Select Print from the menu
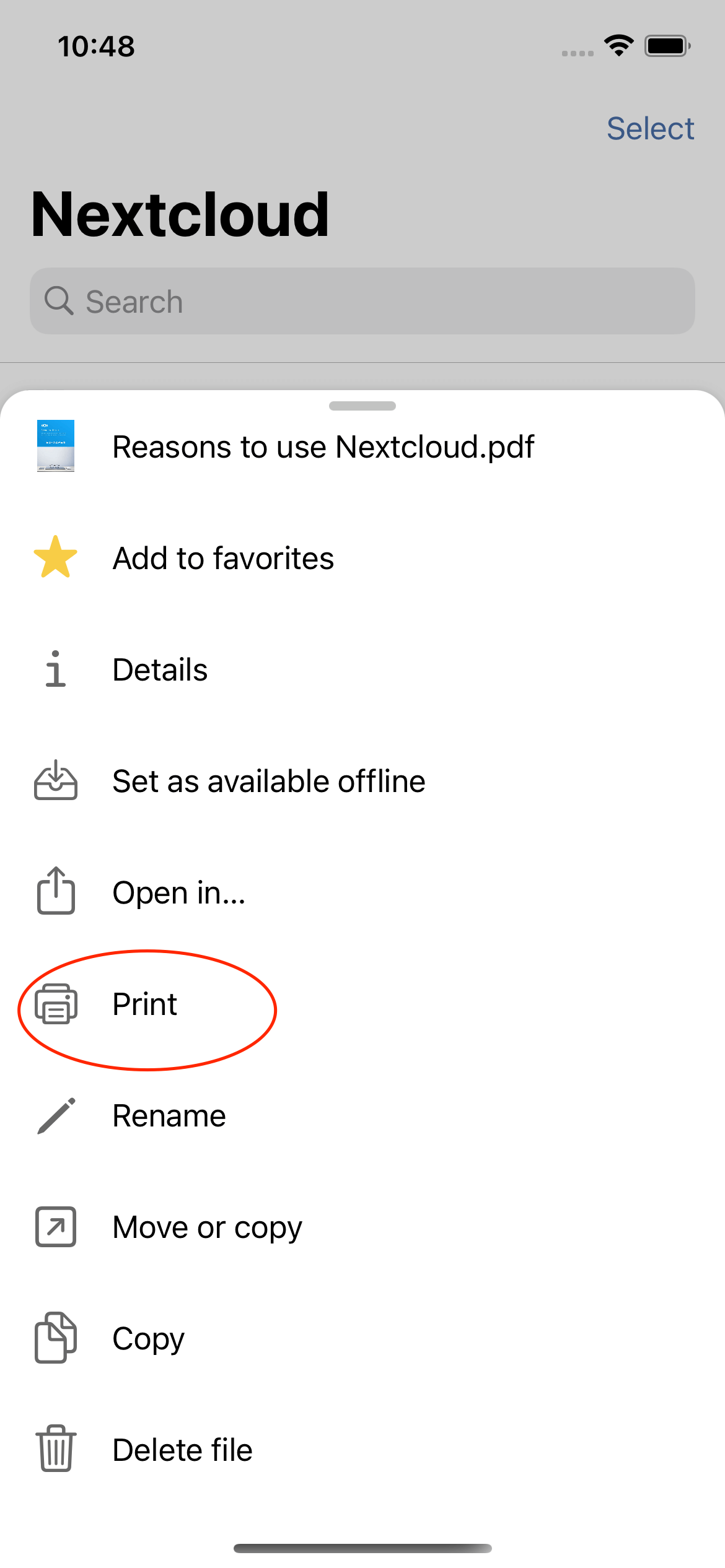Image resolution: width=725 pixels, height=1568 pixels. (x=362, y=1004)
